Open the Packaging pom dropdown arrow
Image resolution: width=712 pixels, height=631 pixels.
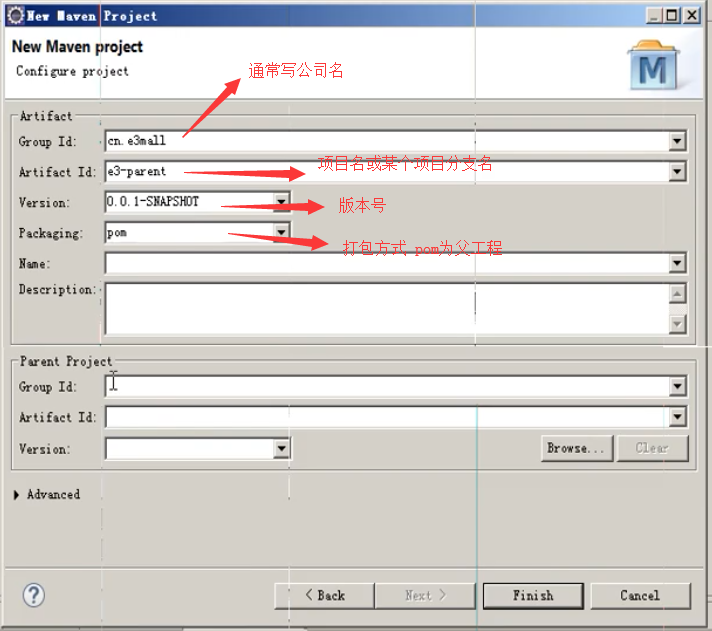[x=282, y=232]
